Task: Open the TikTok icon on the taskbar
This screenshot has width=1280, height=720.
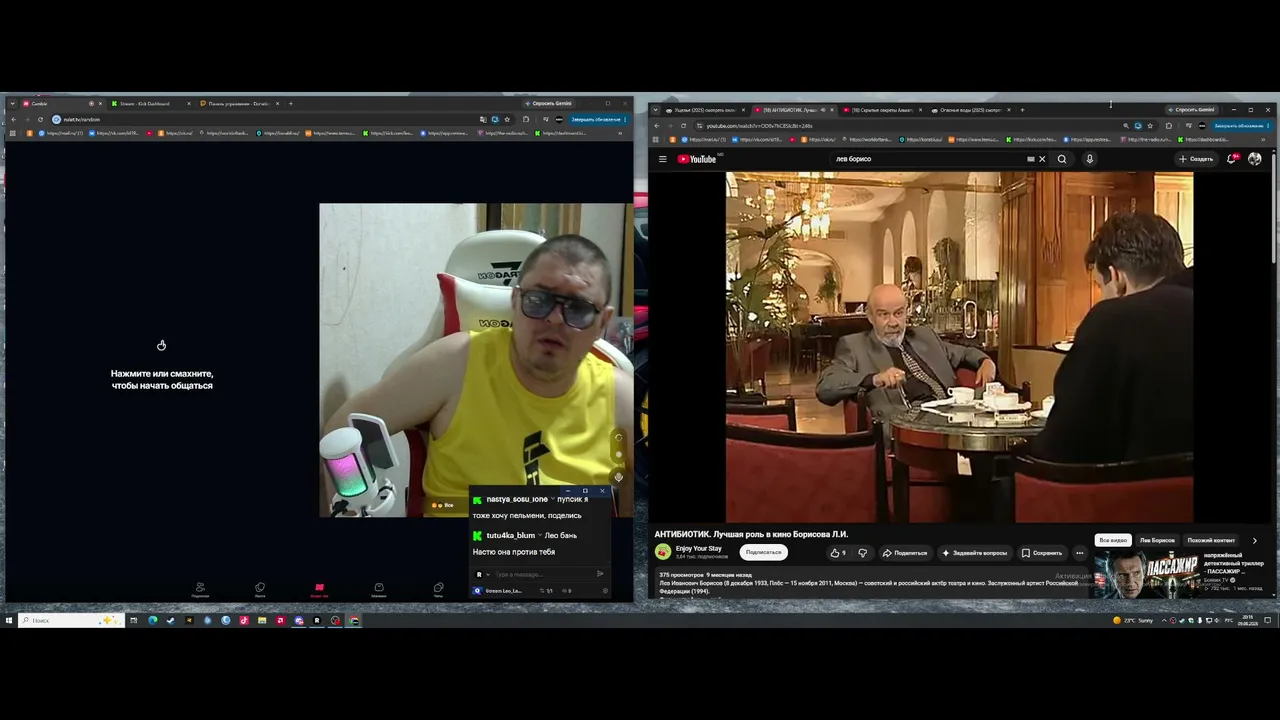Action: click(x=244, y=620)
